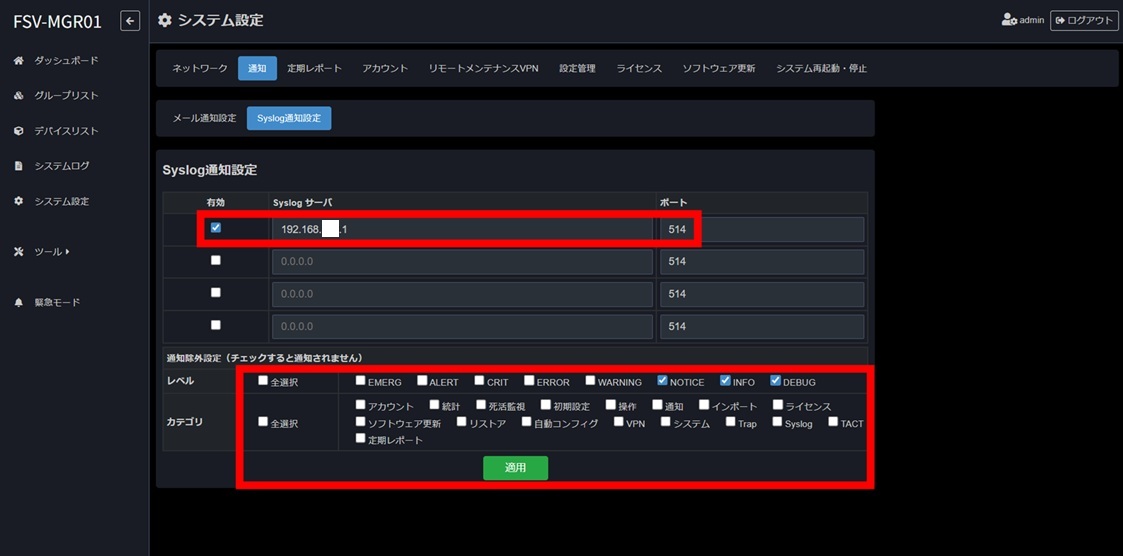
Task: Check the 自動コンフィグ category checkbox
Action: 526,422
